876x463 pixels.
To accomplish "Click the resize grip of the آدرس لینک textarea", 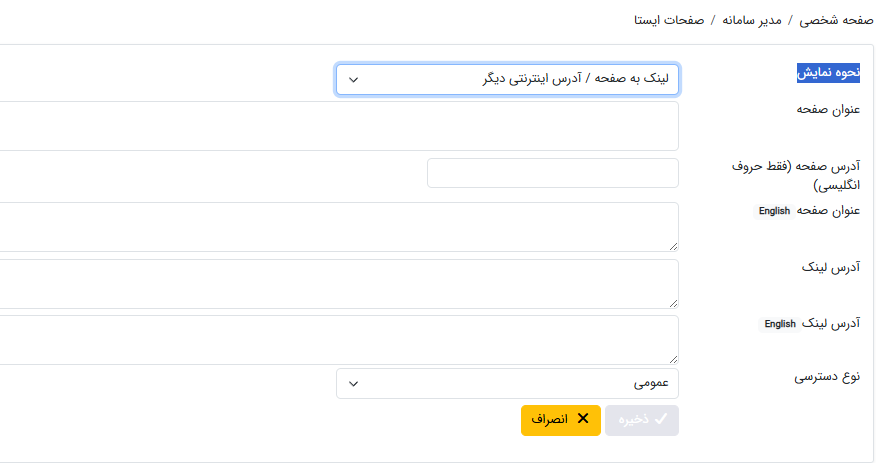I will point(673,303).
